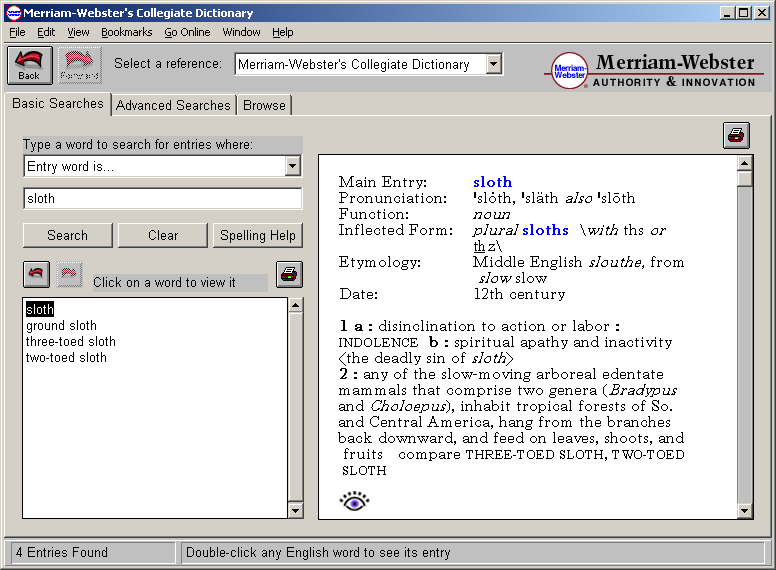Switch to the Browse tab
The width and height of the screenshot is (776, 570).
[x=264, y=105]
